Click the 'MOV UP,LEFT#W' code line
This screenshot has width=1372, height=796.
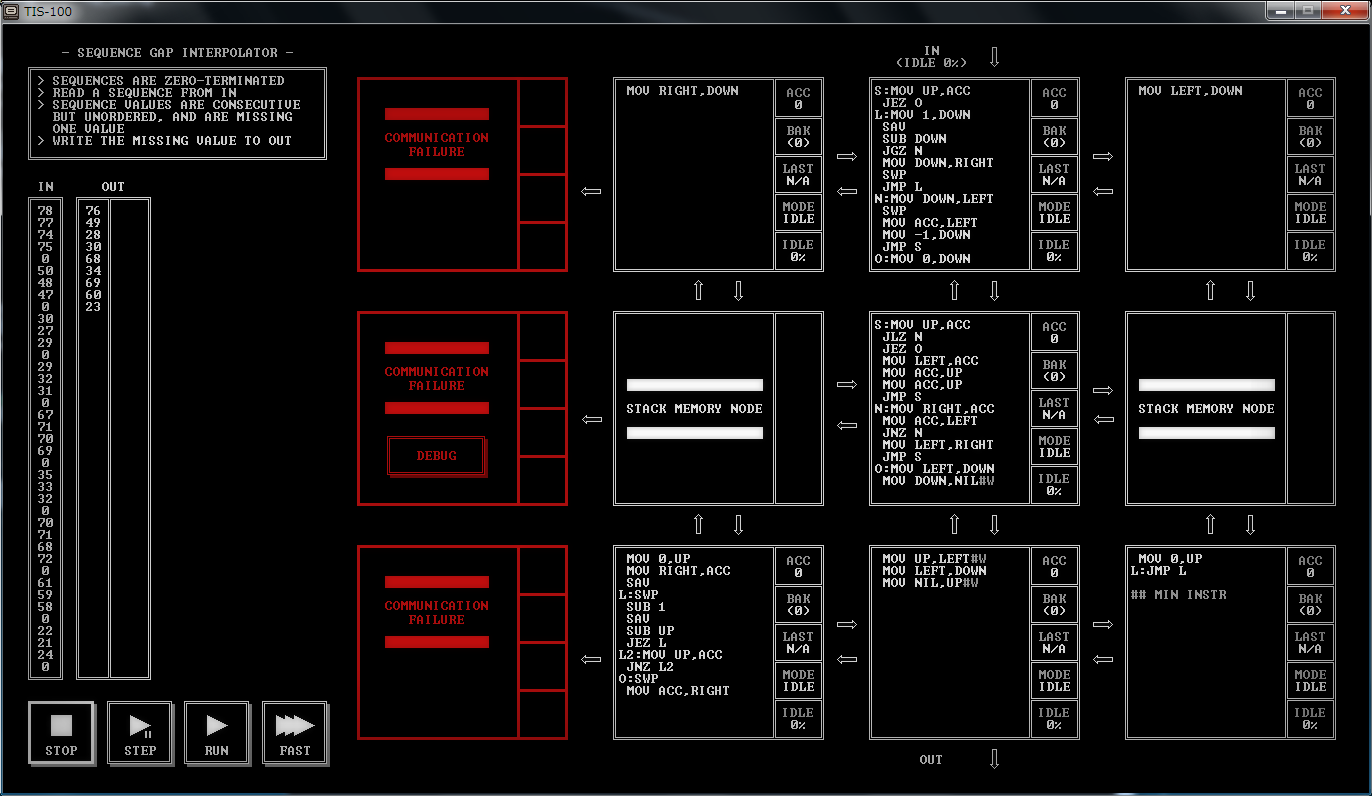[x=934, y=559]
